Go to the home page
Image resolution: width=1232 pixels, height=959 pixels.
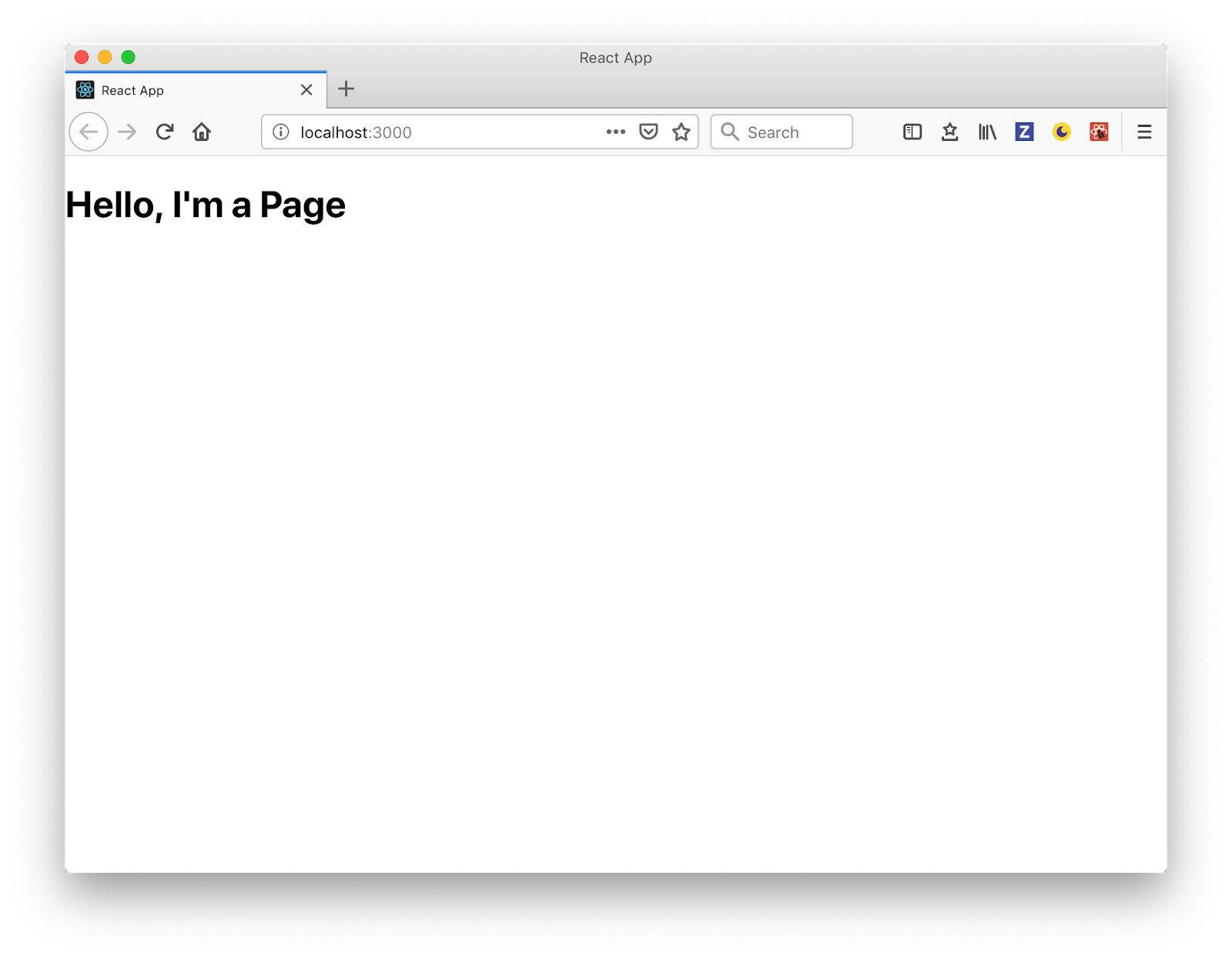point(202,132)
